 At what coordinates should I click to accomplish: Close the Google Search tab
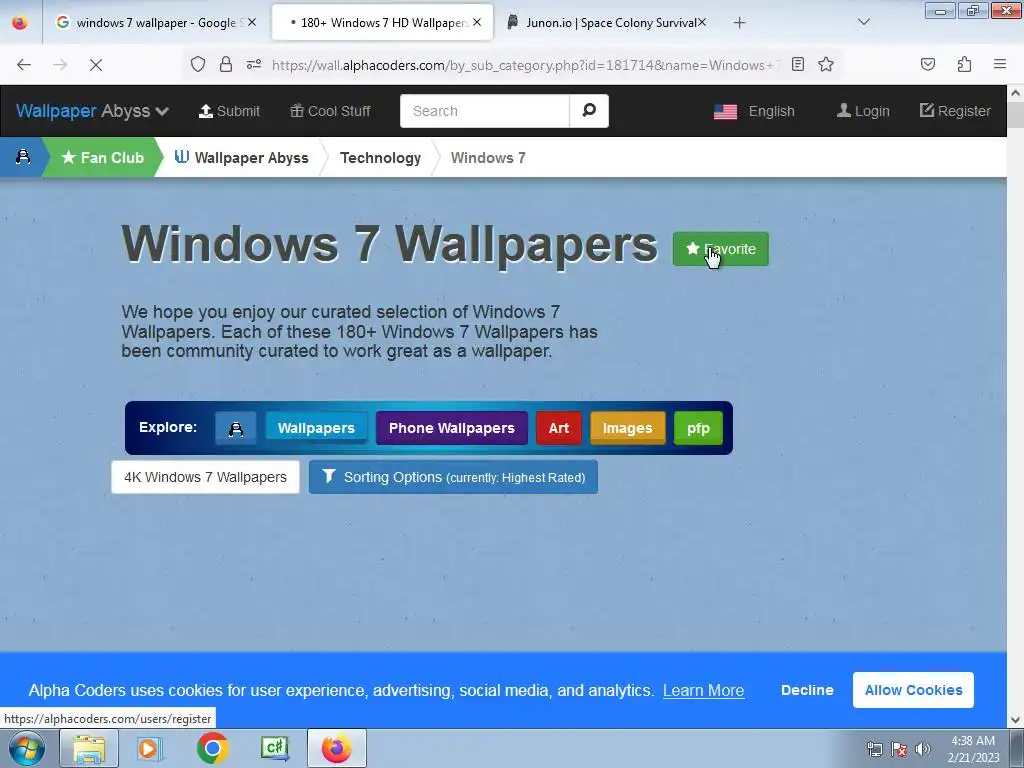click(252, 22)
